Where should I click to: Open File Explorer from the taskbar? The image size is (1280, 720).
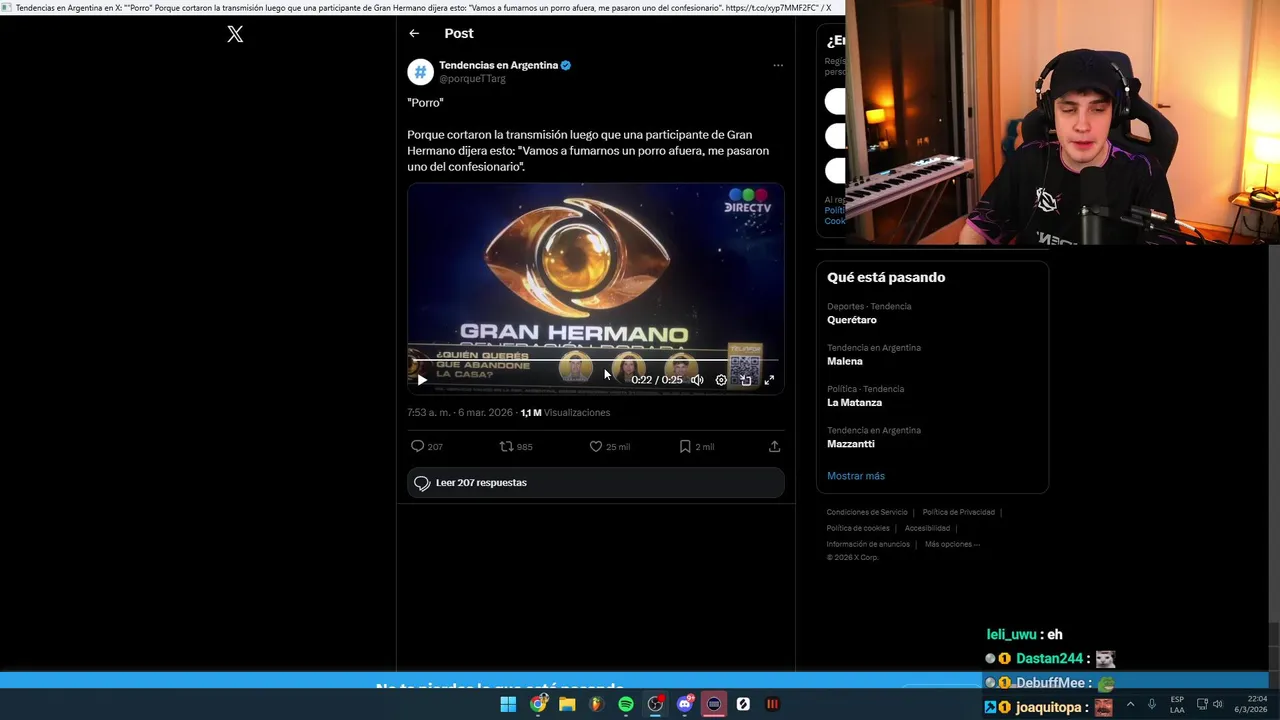567,704
